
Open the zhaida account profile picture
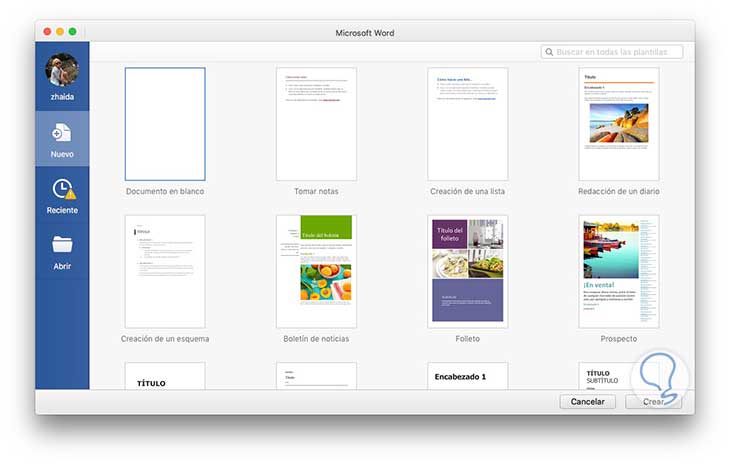[x=62, y=70]
